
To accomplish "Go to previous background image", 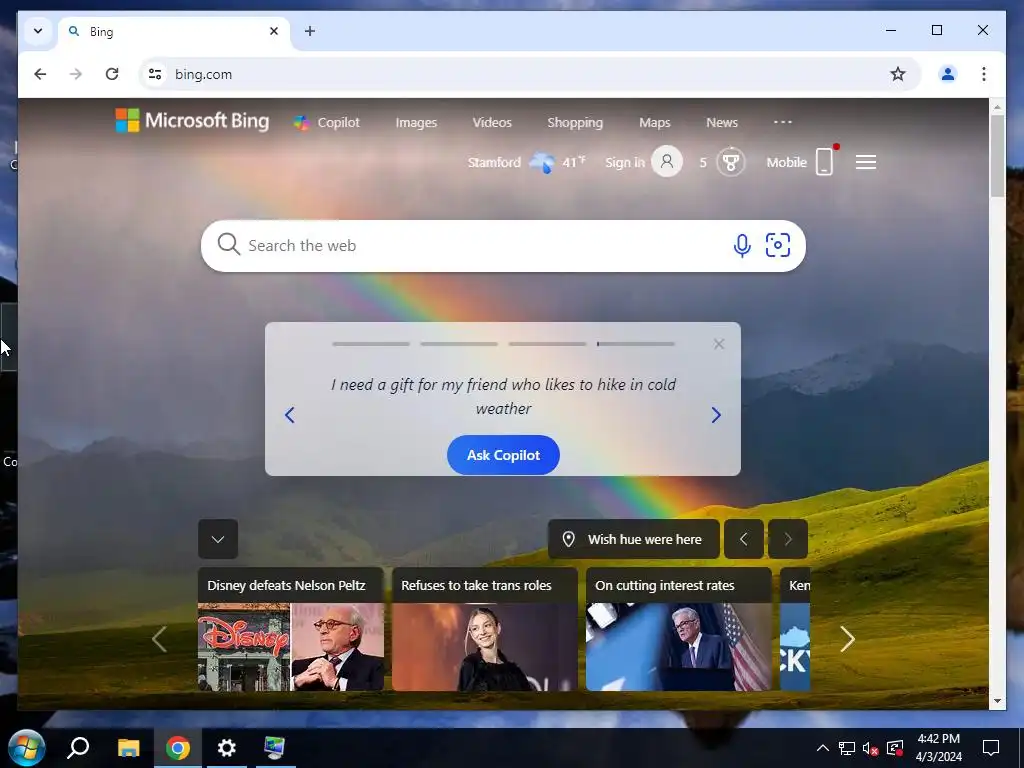I will (744, 539).
